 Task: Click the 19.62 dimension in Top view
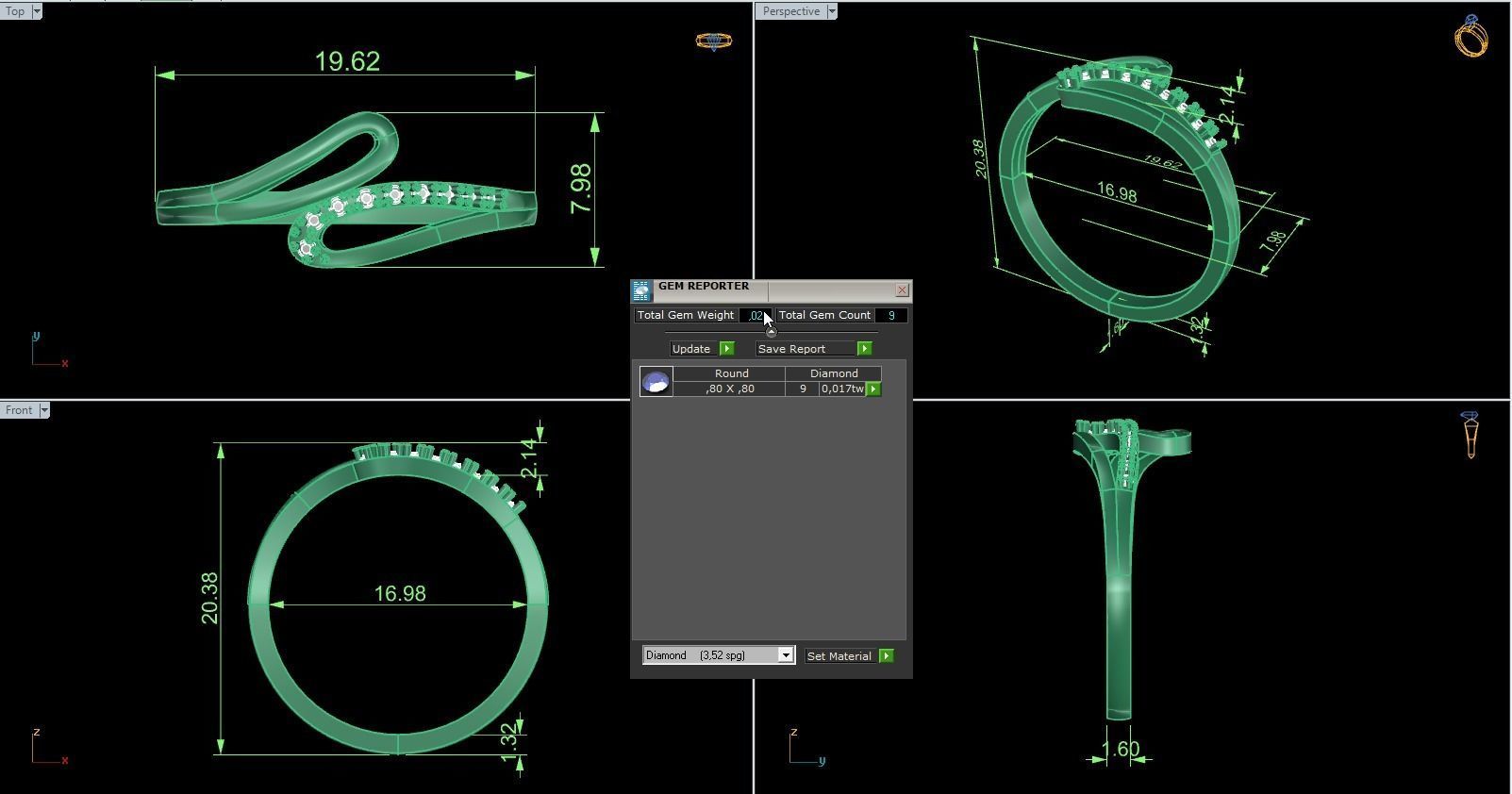point(347,61)
